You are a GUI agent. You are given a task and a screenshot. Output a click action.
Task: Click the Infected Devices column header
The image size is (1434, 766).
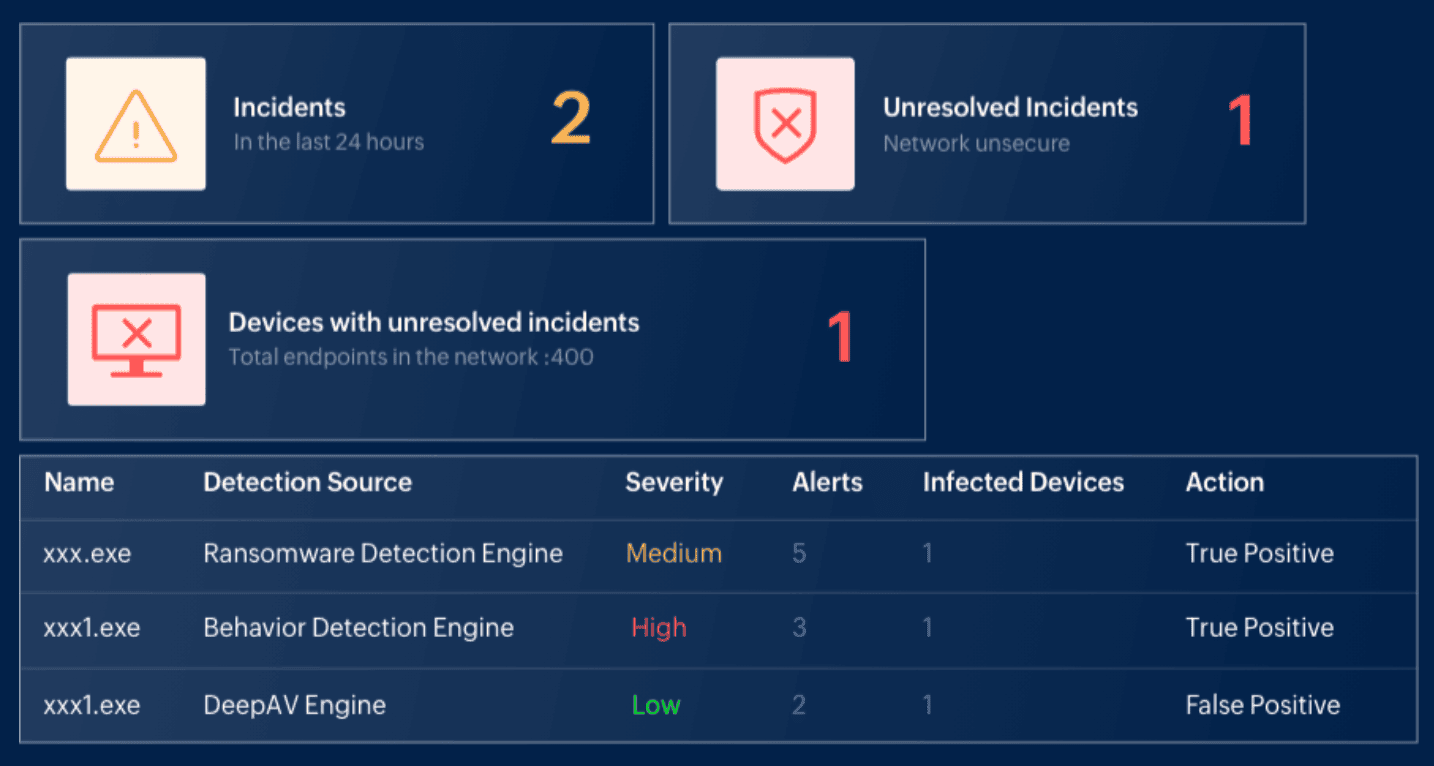tap(1023, 482)
